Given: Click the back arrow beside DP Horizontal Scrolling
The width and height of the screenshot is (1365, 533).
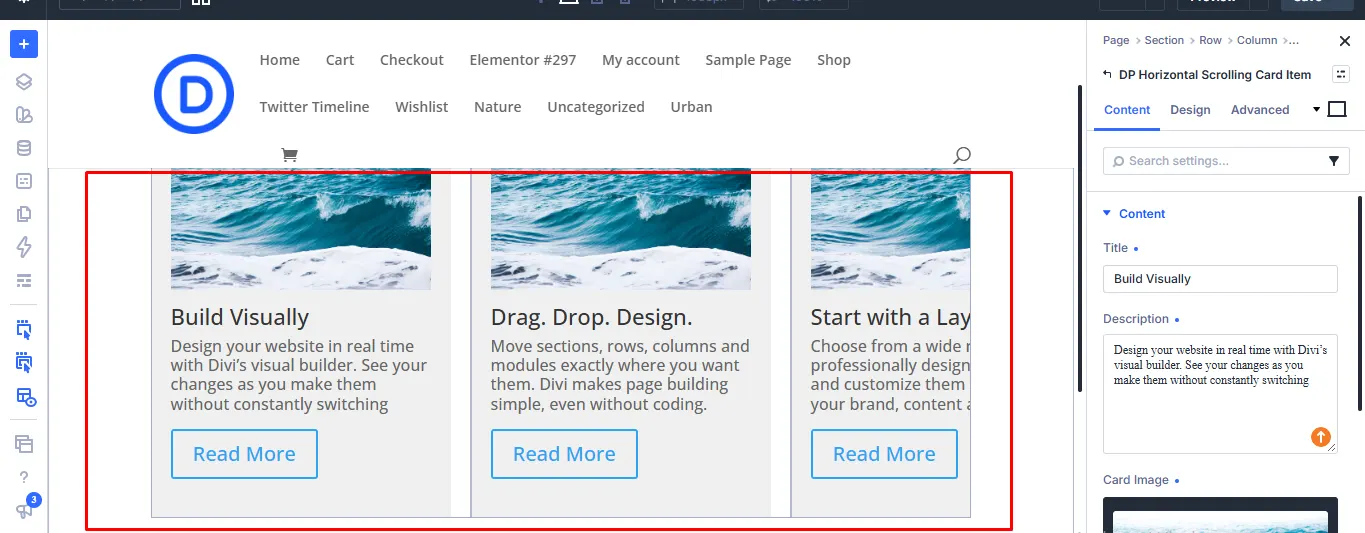Looking at the screenshot, I should [1107, 74].
